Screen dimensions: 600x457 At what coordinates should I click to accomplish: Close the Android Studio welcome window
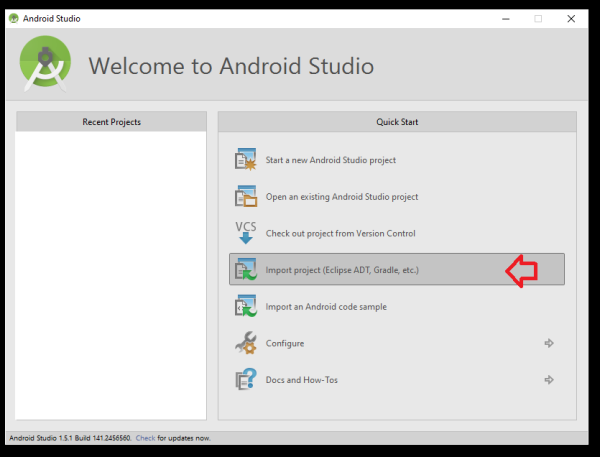574,18
